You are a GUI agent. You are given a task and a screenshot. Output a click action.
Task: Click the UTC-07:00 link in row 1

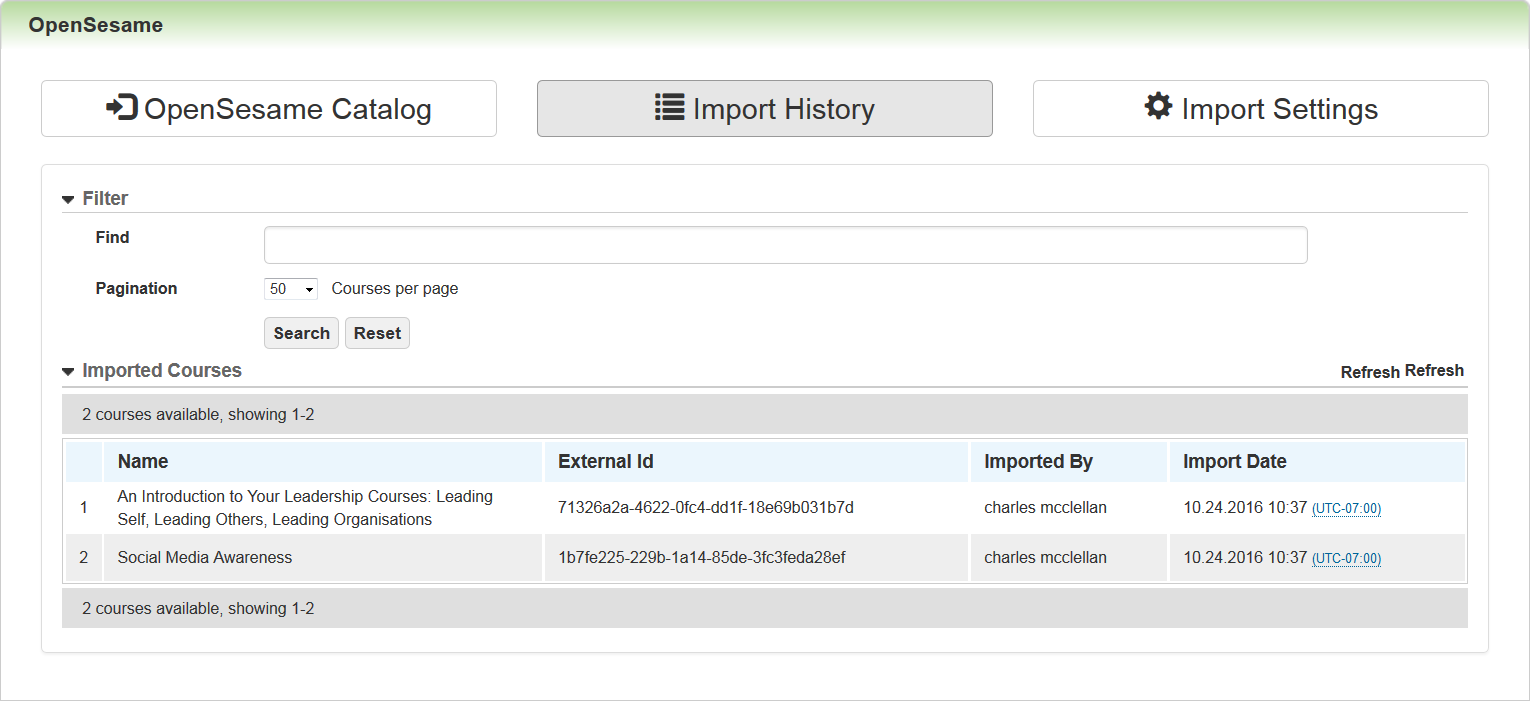1346,509
